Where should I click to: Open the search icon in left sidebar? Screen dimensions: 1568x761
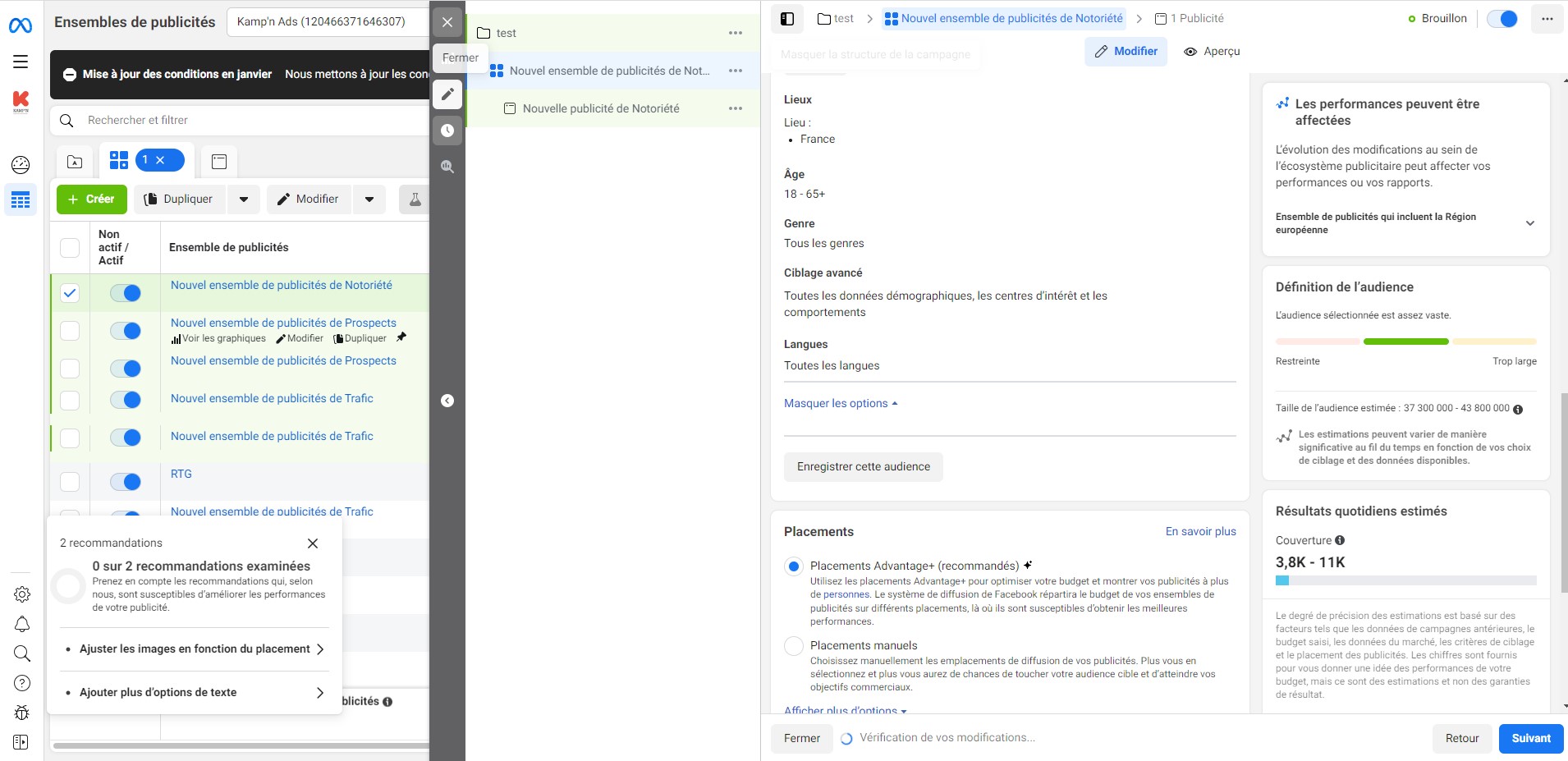tap(22, 653)
